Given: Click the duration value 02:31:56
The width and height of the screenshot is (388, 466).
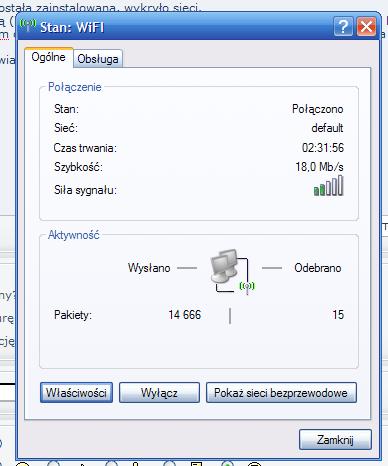Looking at the screenshot, I should [x=323, y=148].
